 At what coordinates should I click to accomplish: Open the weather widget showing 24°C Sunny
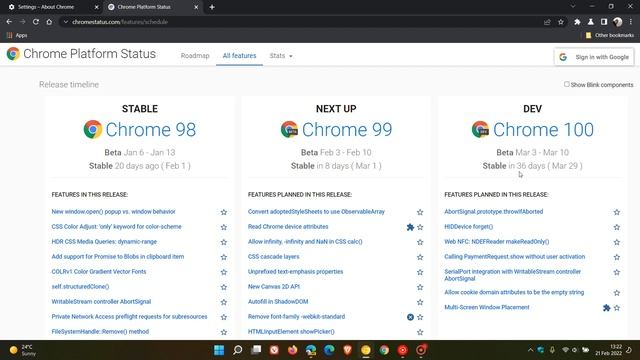coord(23,350)
